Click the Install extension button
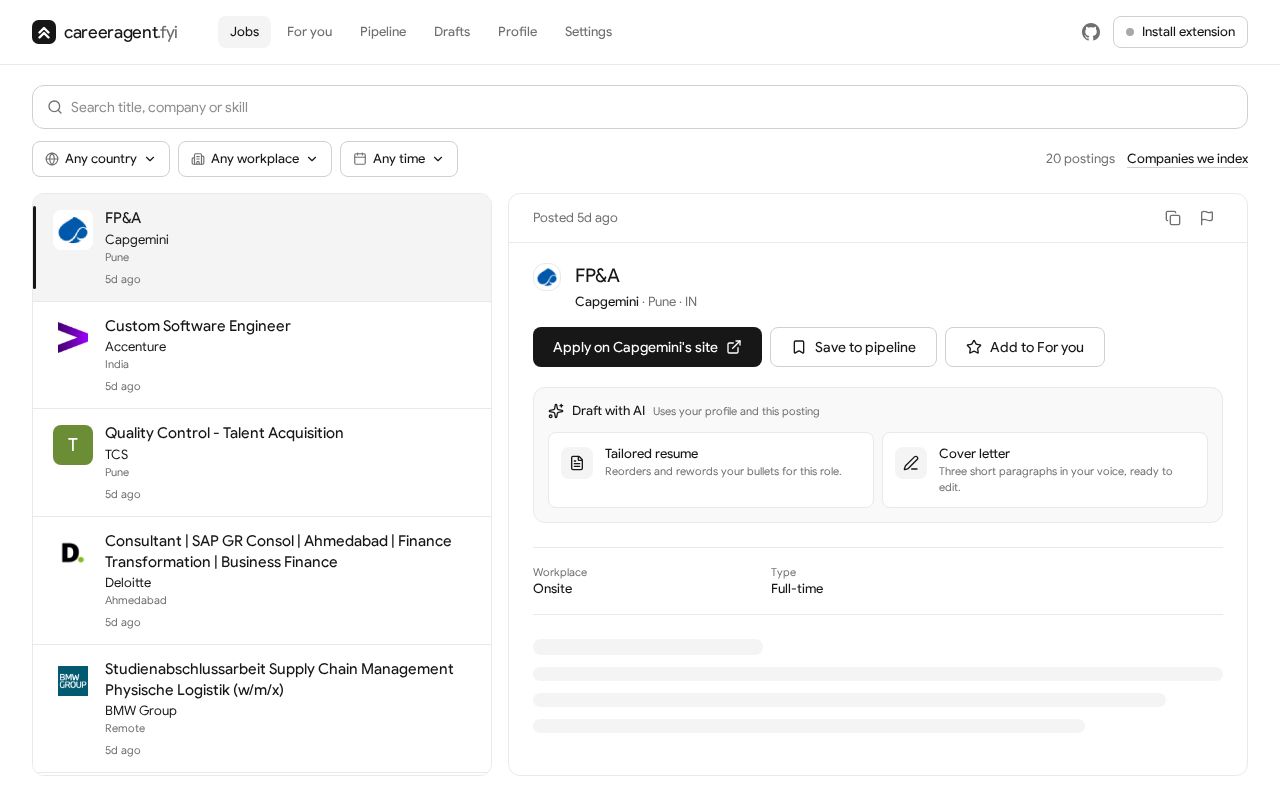Screen dimensions: 1280x800 [1180, 32]
